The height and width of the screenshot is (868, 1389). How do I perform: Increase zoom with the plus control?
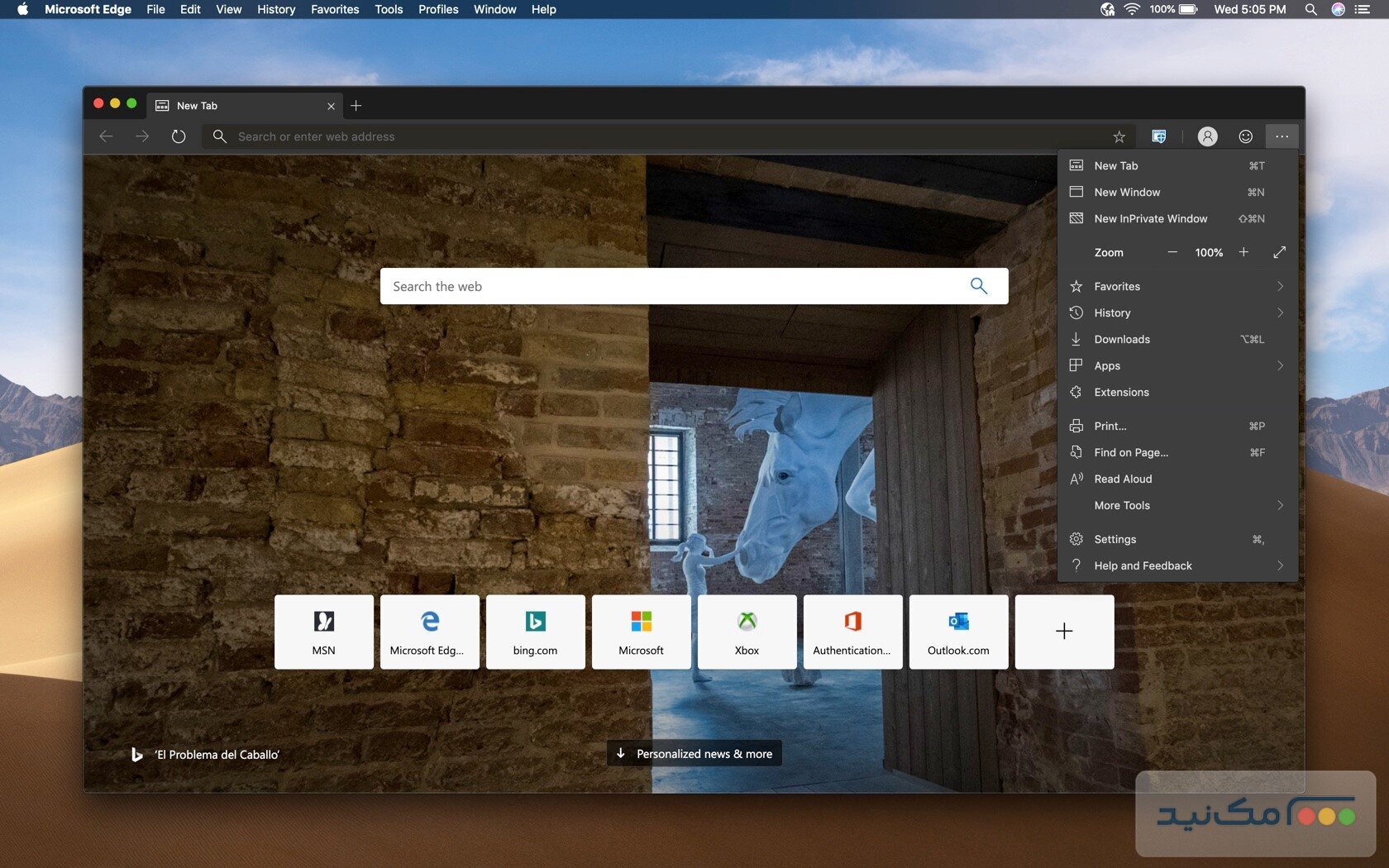coord(1243,252)
